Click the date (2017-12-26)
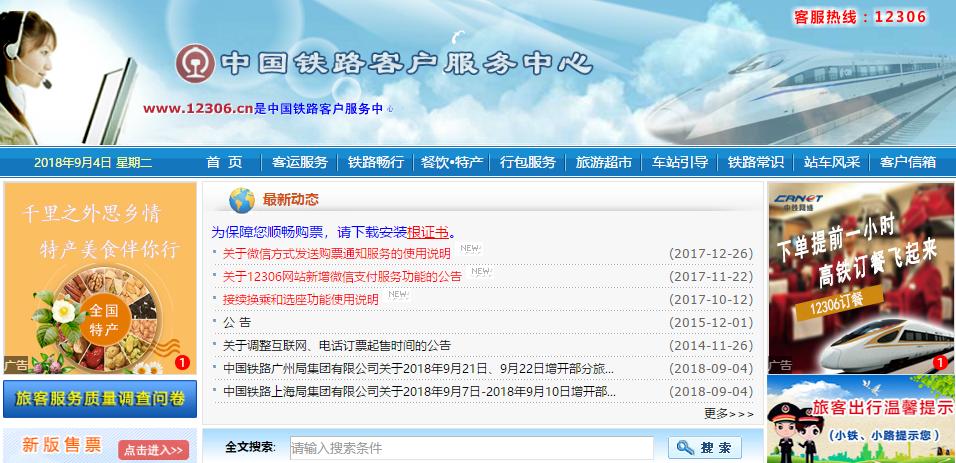This screenshot has height=463, width=956. pos(711,254)
